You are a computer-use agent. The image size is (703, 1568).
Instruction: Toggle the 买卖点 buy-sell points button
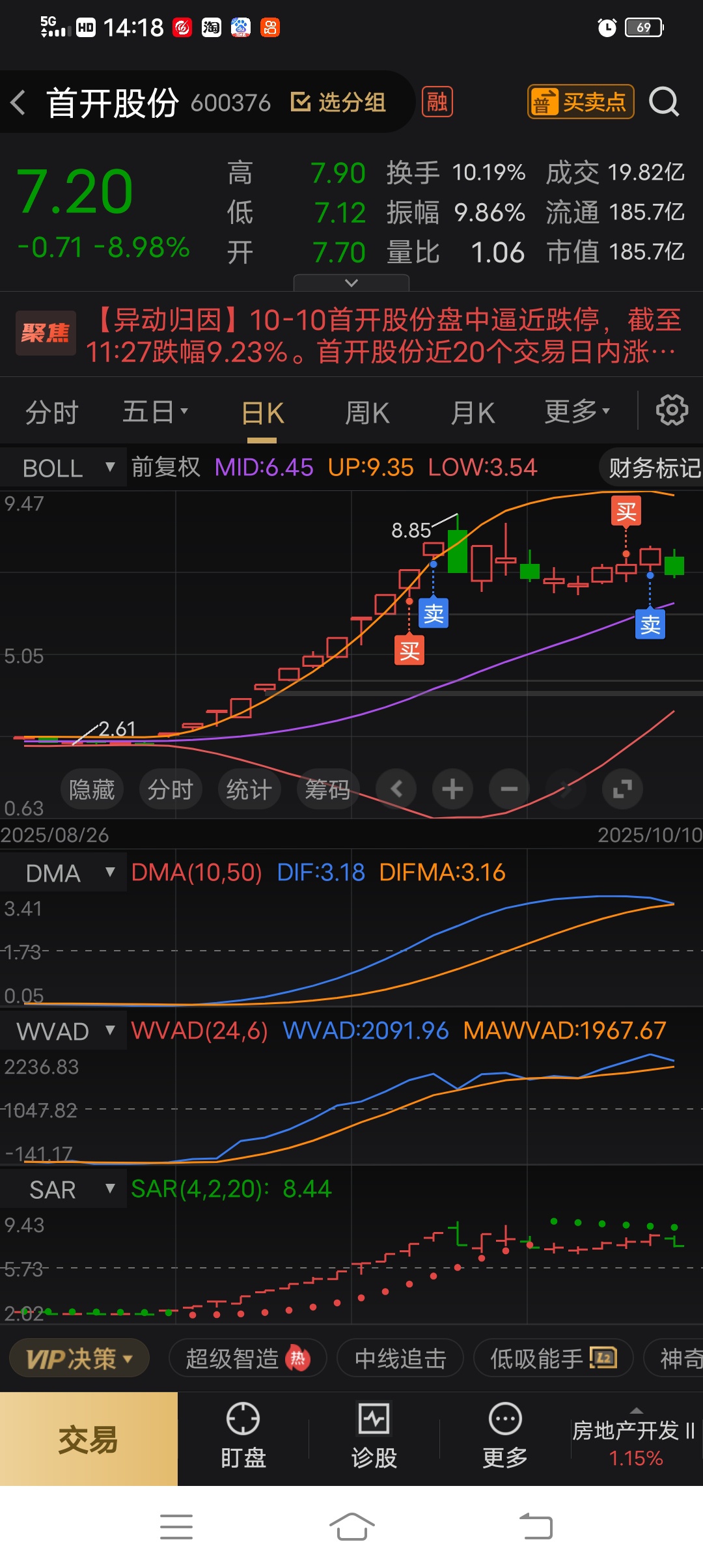tap(581, 102)
